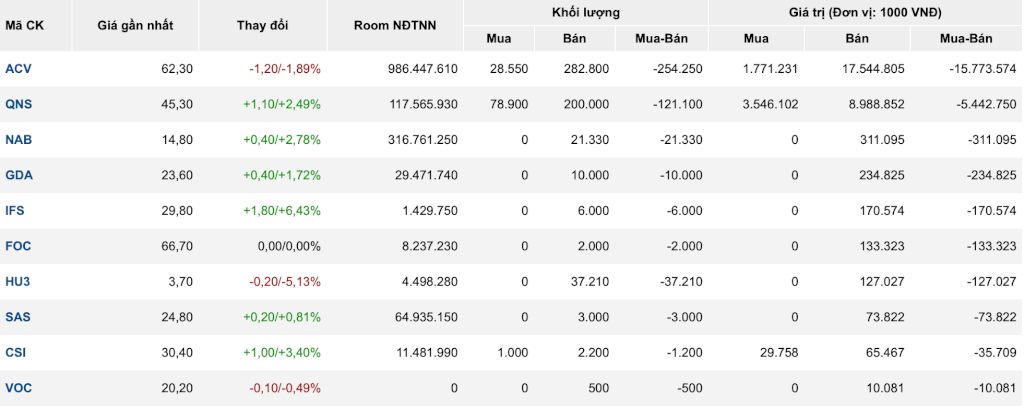The image size is (1024, 408).
Task: Click the Giá trị (Đơn vị: 1000 VNĐ) header
Action: (x=866, y=12)
